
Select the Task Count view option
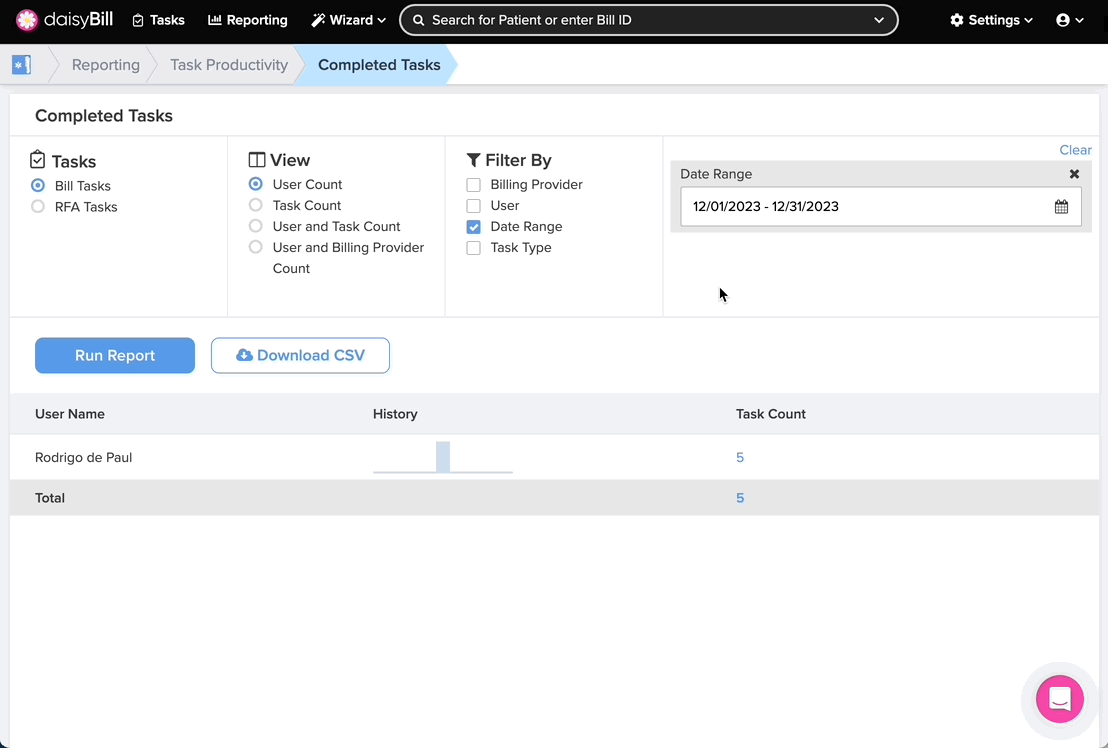click(256, 206)
